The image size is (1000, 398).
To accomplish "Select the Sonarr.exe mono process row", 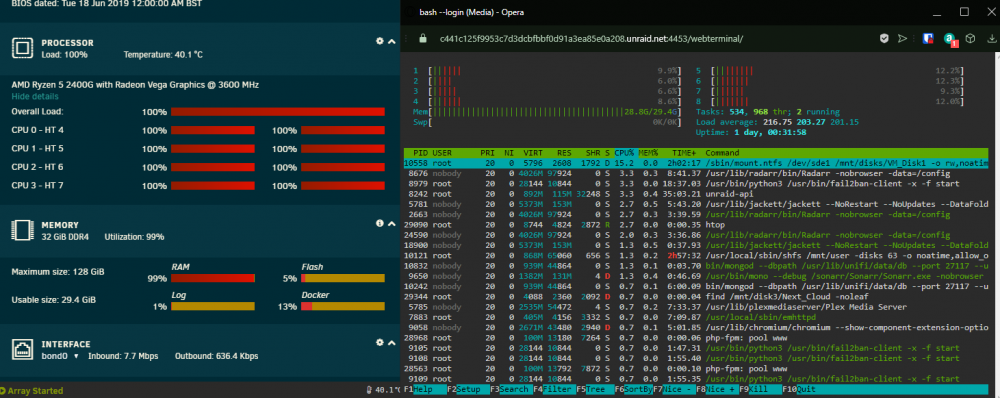I will pyautogui.click(x=696, y=276).
